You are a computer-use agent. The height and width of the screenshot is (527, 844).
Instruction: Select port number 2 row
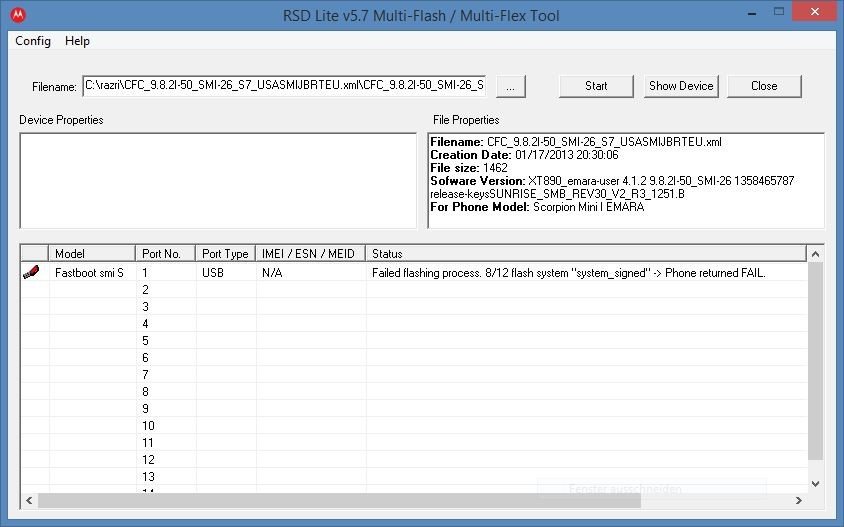(413, 290)
